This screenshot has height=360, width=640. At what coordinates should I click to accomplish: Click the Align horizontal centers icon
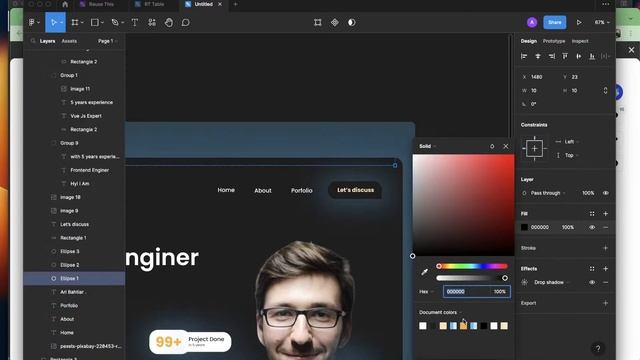pyautogui.click(x=538, y=56)
